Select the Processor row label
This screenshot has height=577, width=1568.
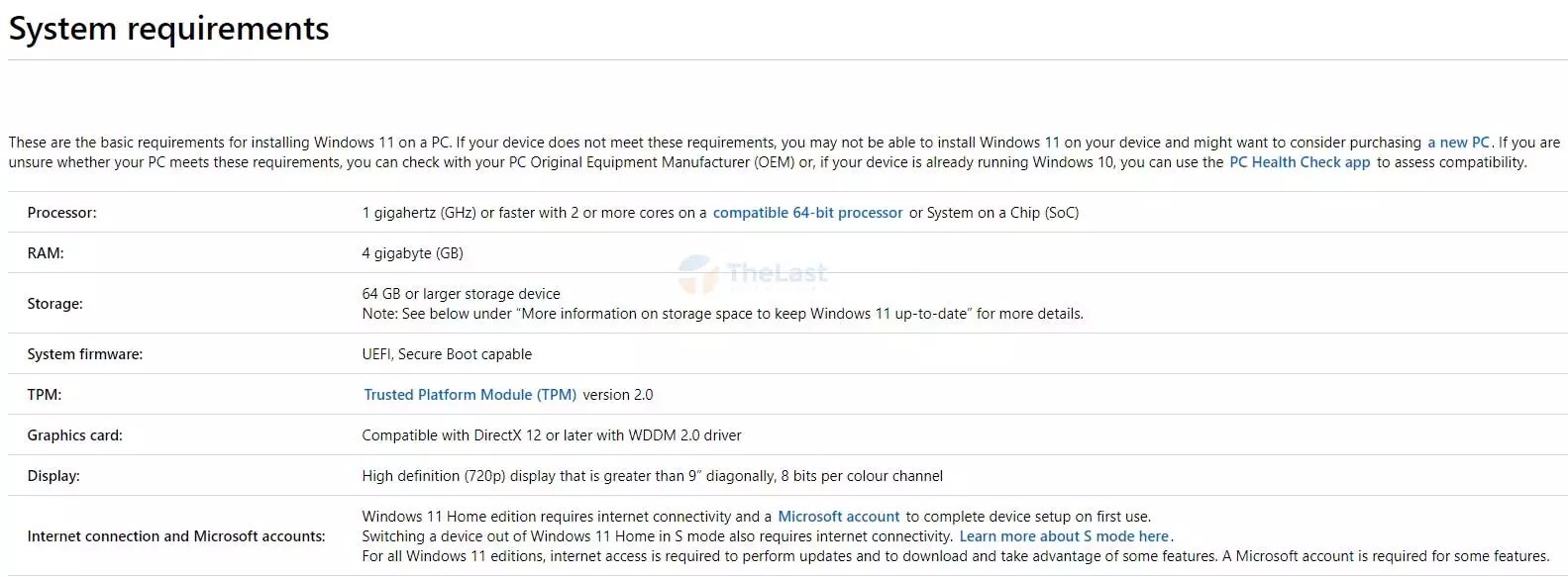coord(61,213)
